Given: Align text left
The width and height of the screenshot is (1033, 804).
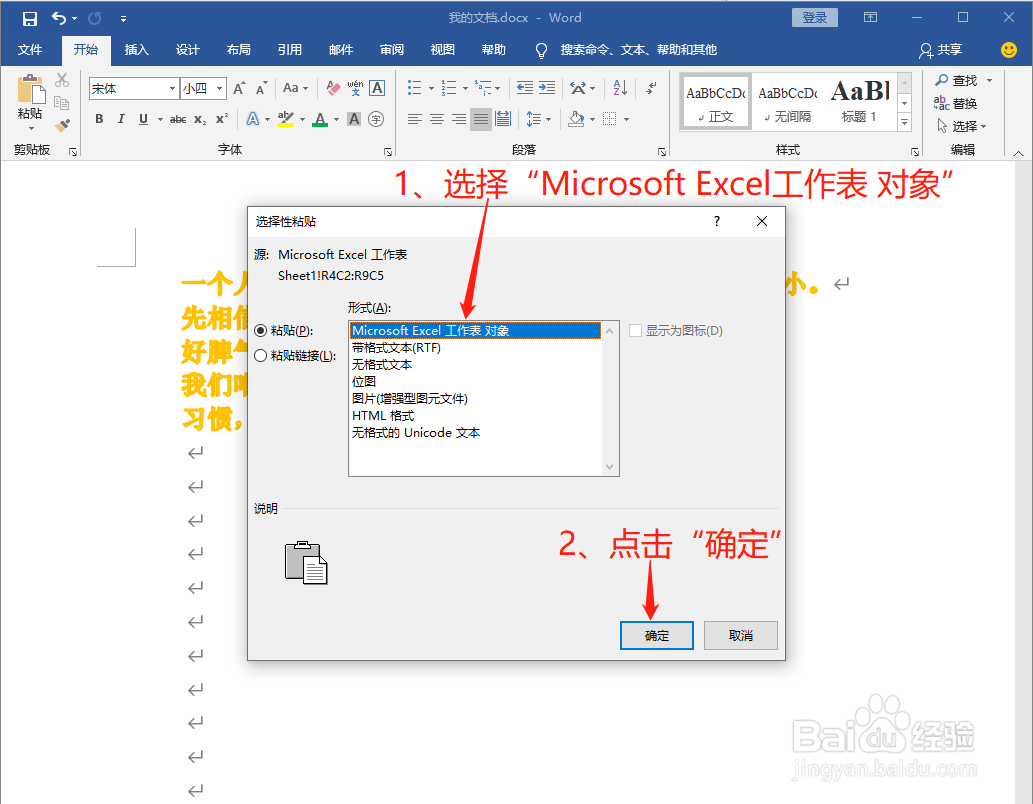Looking at the screenshot, I should pos(414,119).
